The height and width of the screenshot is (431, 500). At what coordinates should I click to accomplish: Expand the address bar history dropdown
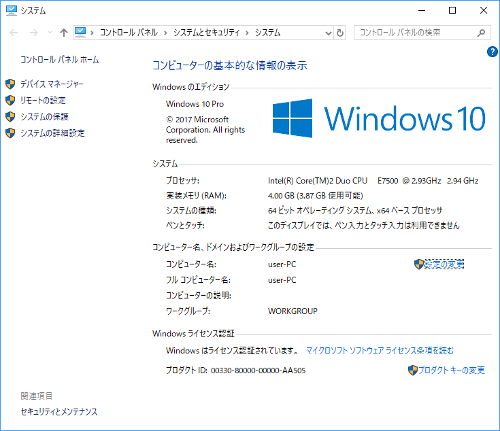(328, 33)
